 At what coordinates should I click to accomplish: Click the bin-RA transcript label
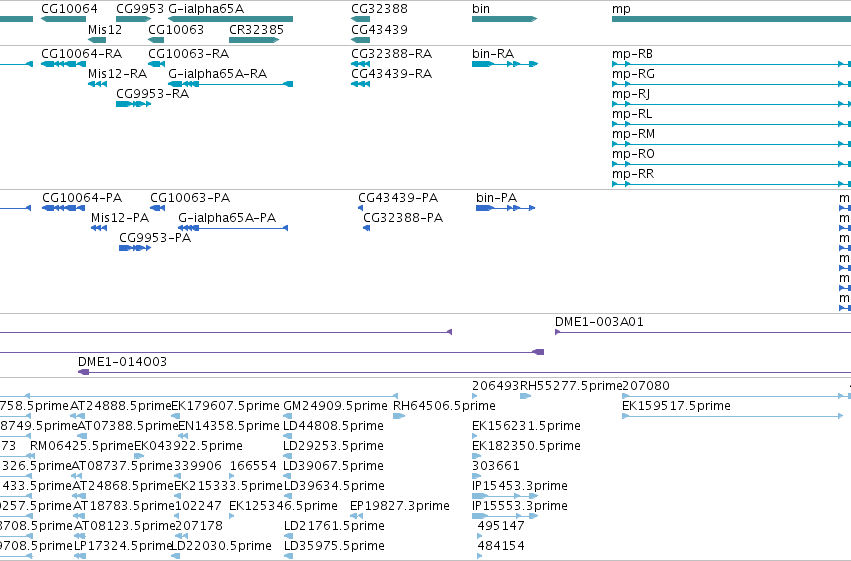[493, 54]
